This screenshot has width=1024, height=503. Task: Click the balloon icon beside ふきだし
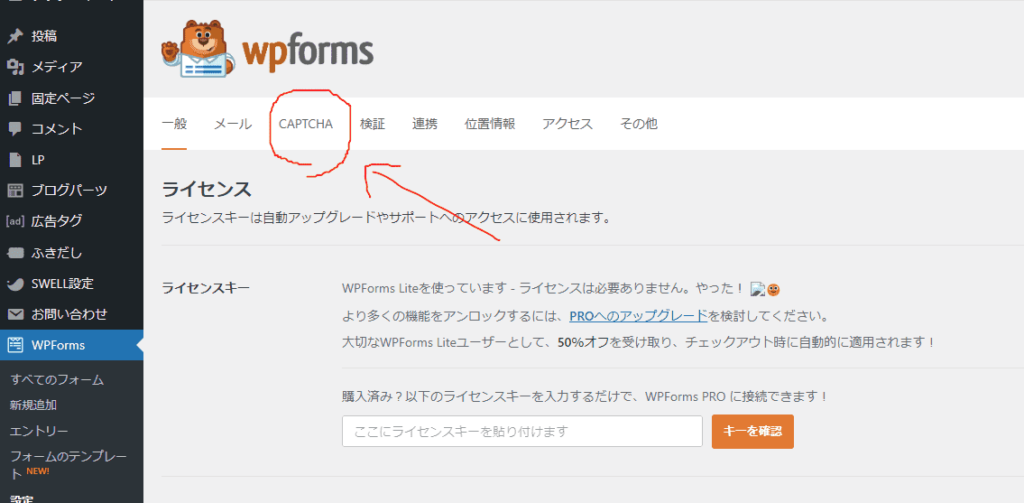click(16, 253)
